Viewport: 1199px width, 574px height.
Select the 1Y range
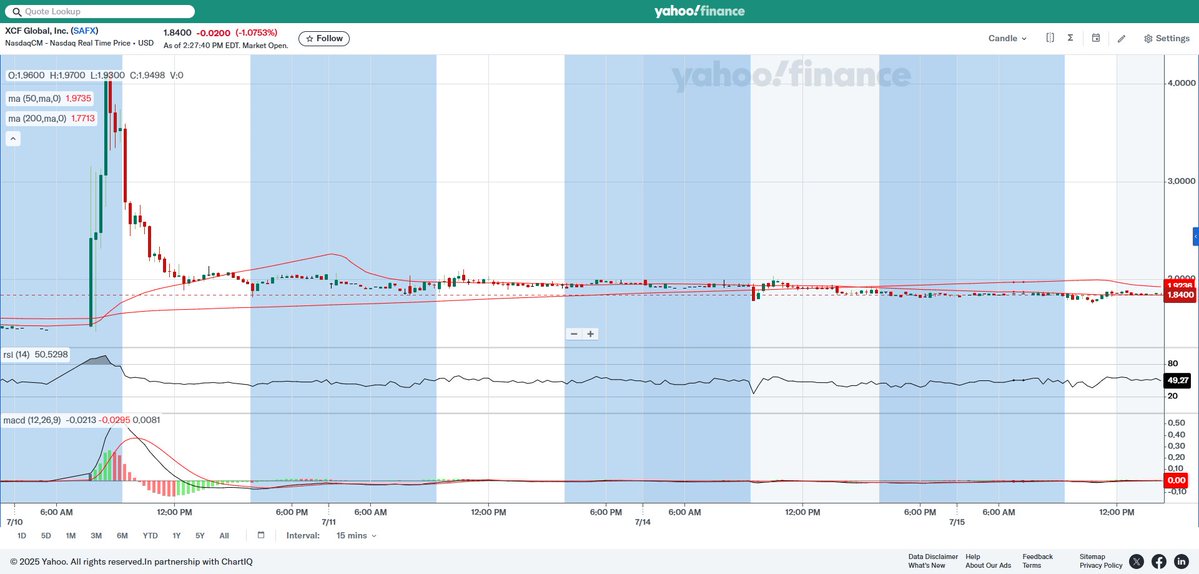[x=177, y=536]
